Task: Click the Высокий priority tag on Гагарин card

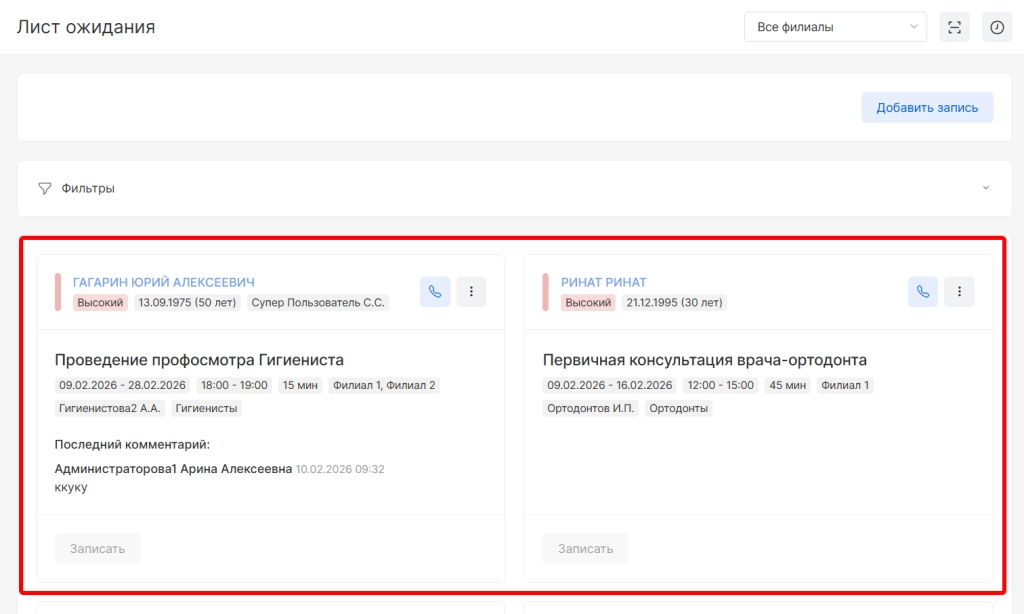Action: (101, 302)
